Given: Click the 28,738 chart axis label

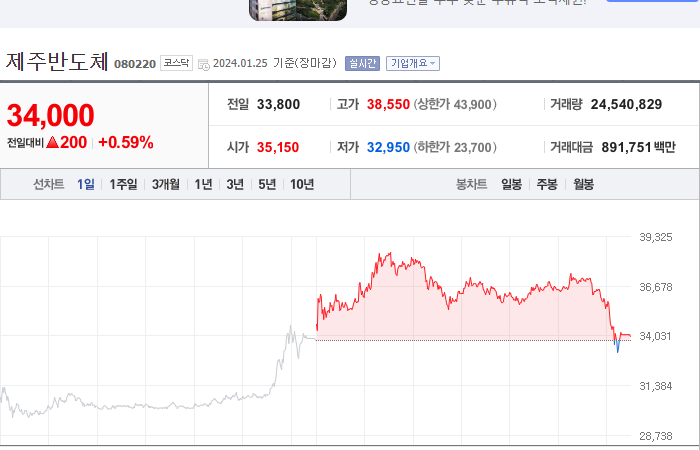Looking at the screenshot, I should tap(656, 436).
